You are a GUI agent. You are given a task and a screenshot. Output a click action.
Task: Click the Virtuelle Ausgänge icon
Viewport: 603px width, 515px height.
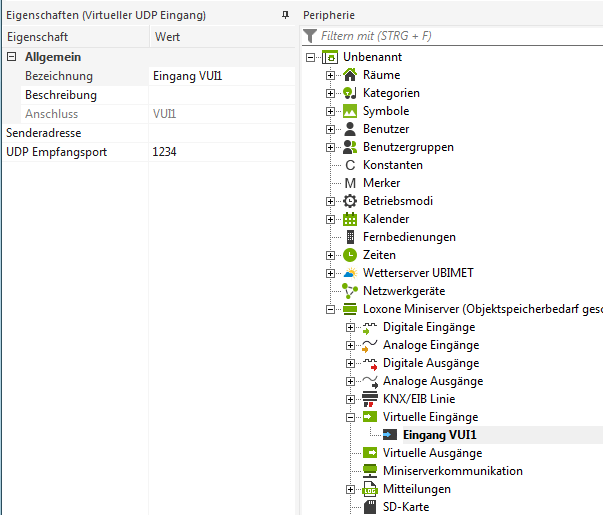click(x=370, y=453)
